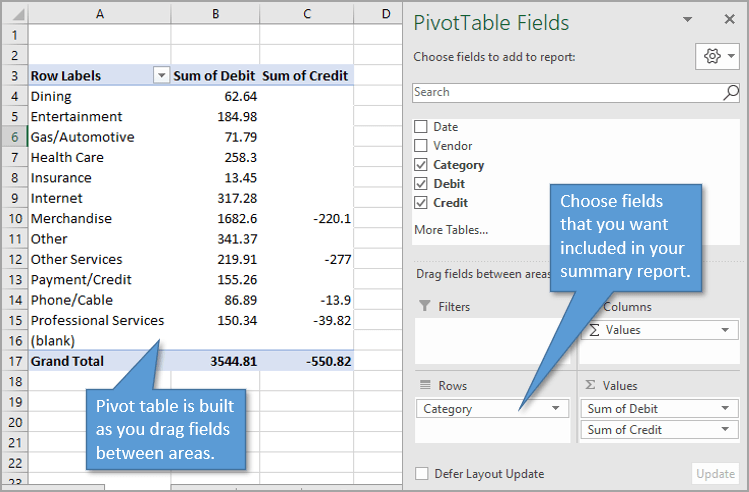Screen dimensions: 749x492
Task: Click the search magnifier icon in fields pane
Action: click(730, 92)
